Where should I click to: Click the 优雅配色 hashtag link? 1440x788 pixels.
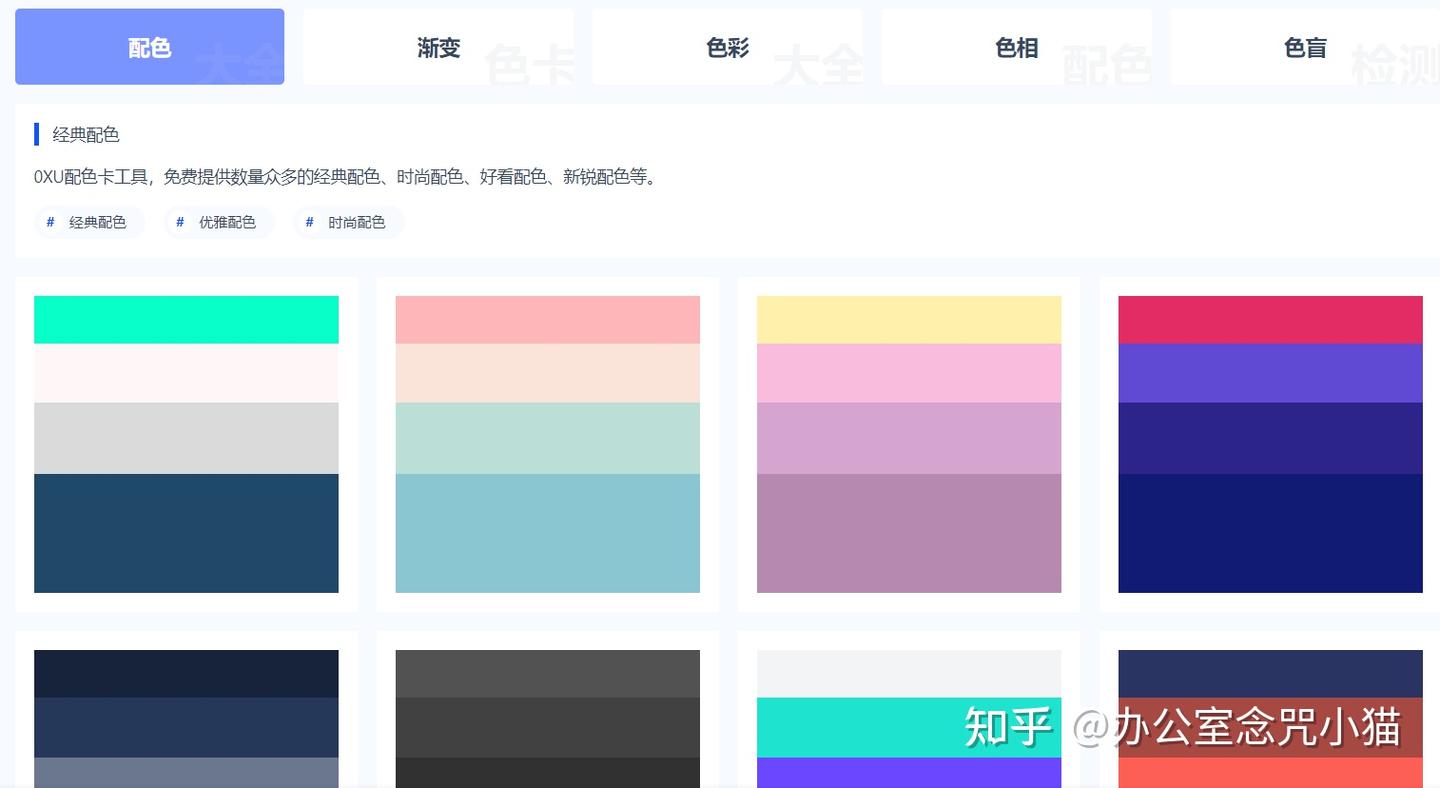click(x=219, y=222)
